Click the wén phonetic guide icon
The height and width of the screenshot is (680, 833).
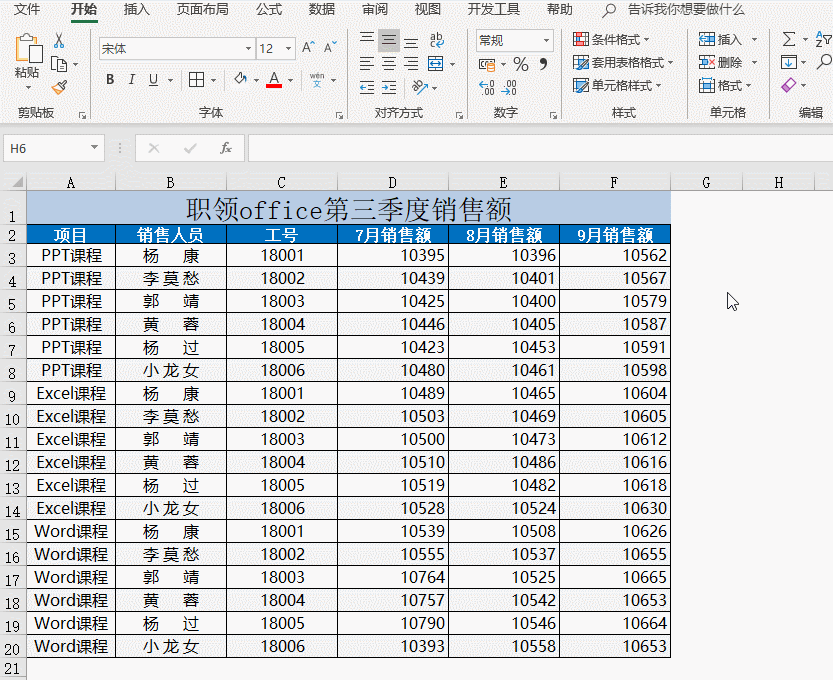pyautogui.click(x=317, y=80)
